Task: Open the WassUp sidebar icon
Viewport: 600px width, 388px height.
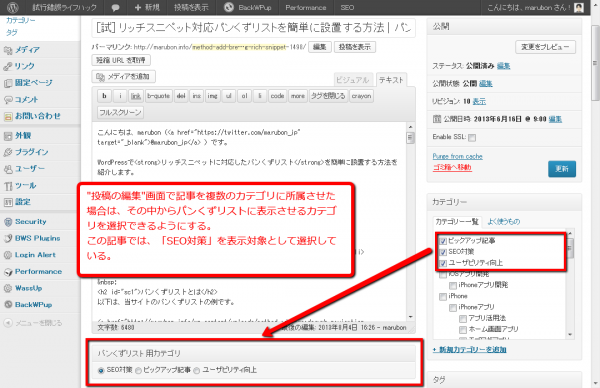Action: click(8, 288)
